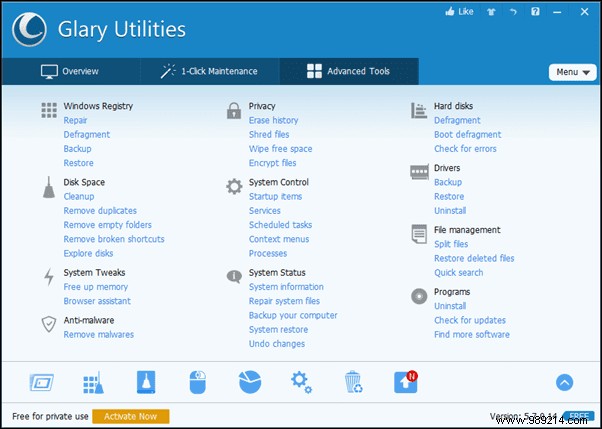The width and height of the screenshot is (602, 429).
Task: Open the screen monitor tool in bottom dock
Action: (x=41, y=383)
